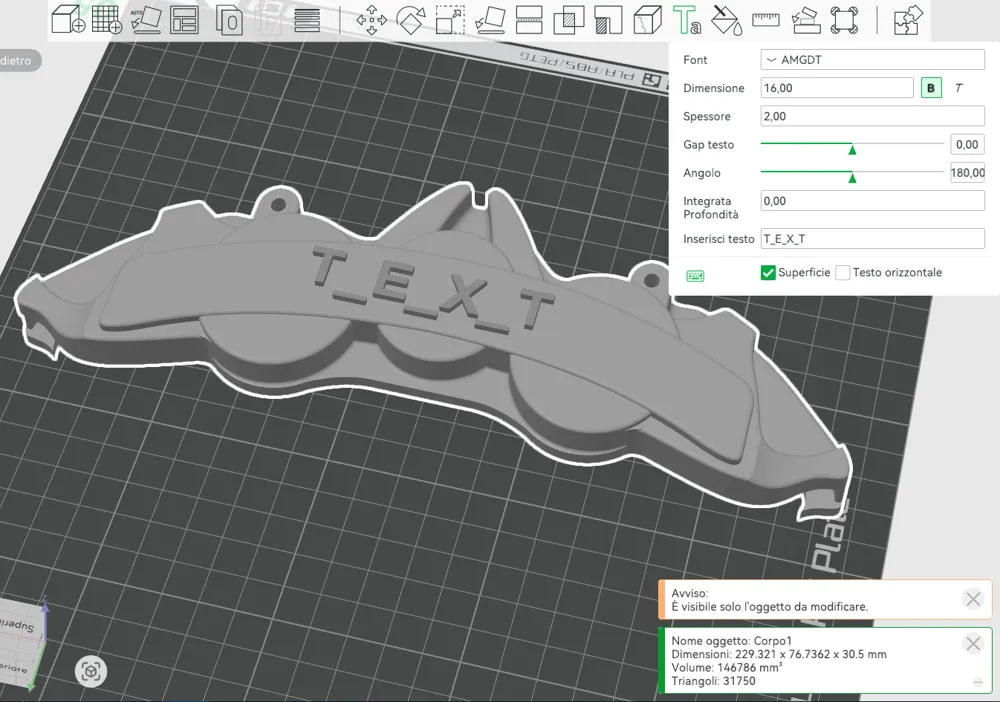Click the Angolo value 180,00
The height and width of the screenshot is (702, 1000).
(x=967, y=173)
